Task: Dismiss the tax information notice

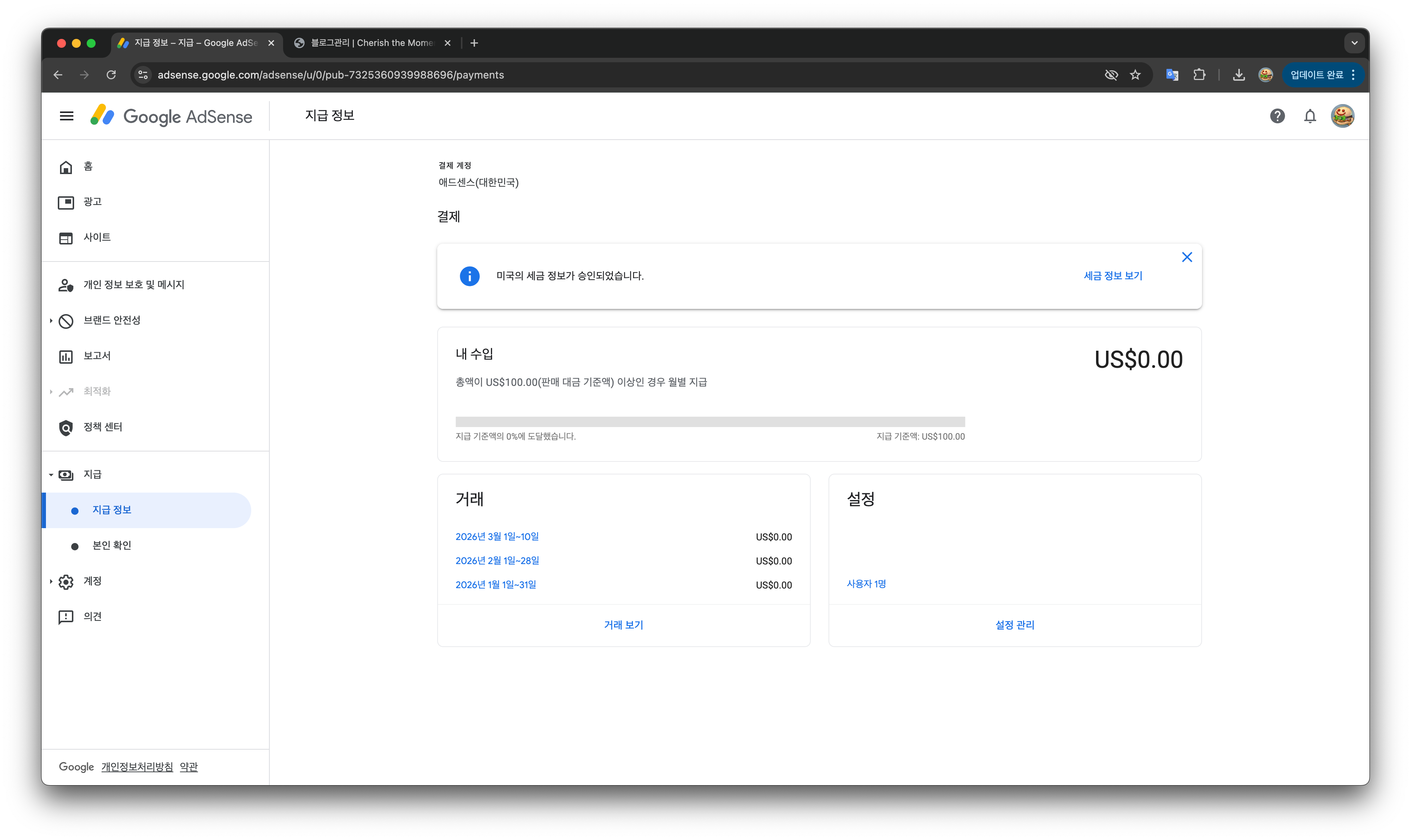Action: pos(1187,257)
